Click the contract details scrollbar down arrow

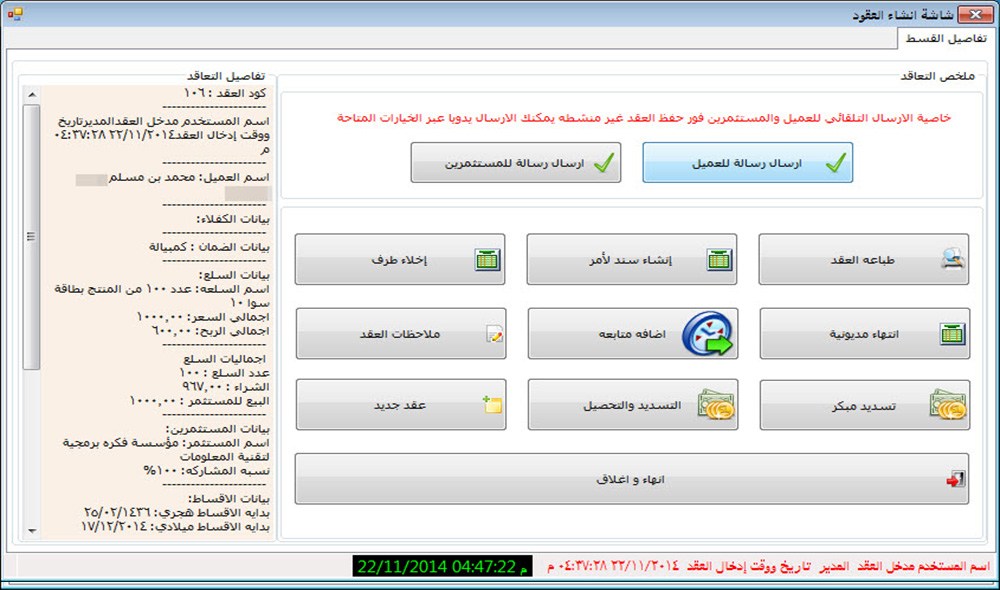coord(31,530)
